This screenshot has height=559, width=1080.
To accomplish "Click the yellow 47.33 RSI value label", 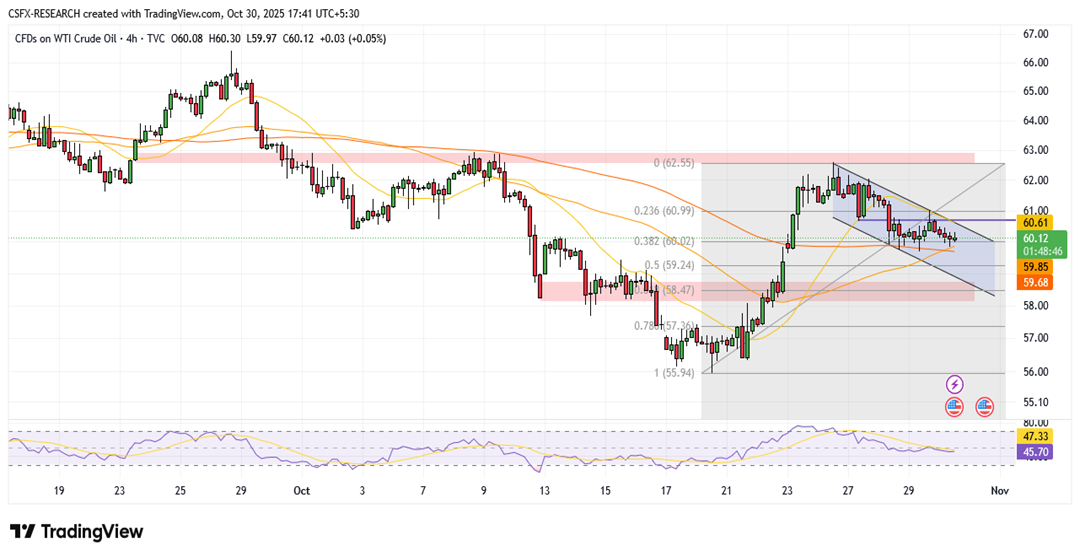I will (x=1034, y=437).
